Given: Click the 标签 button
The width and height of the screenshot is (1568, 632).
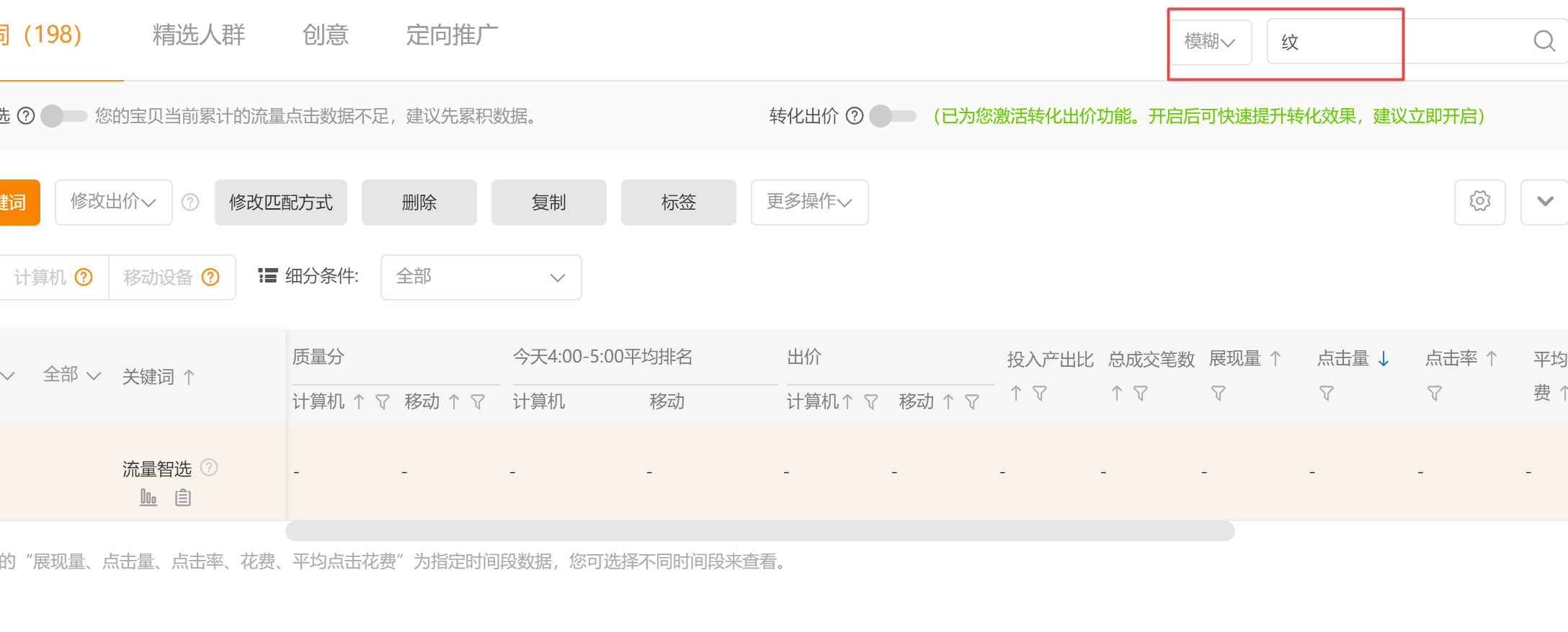Looking at the screenshot, I should point(679,202).
